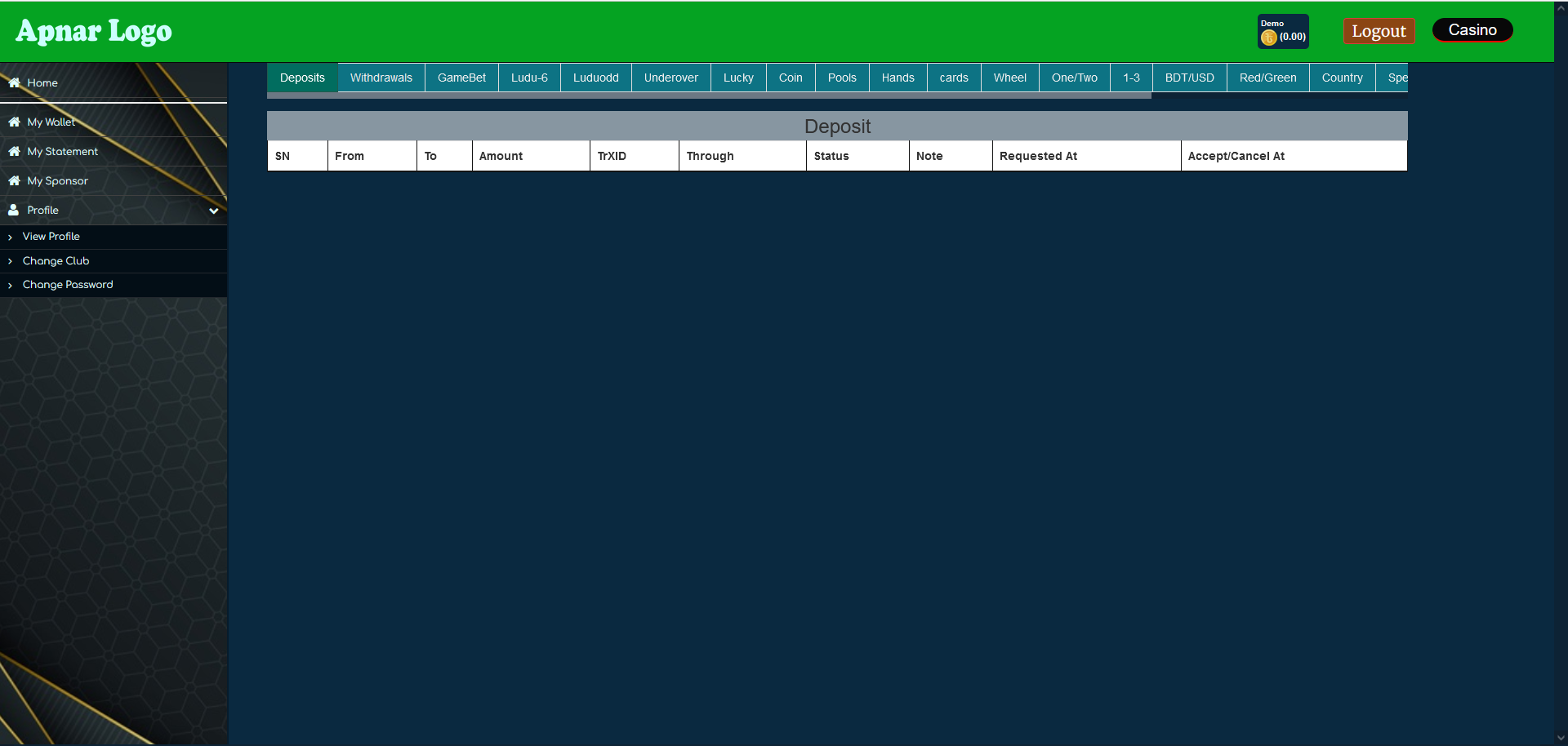Click the Profile user icon
The width and height of the screenshot is (1568, 746).
pyautogui.click(x=13, y=210)
